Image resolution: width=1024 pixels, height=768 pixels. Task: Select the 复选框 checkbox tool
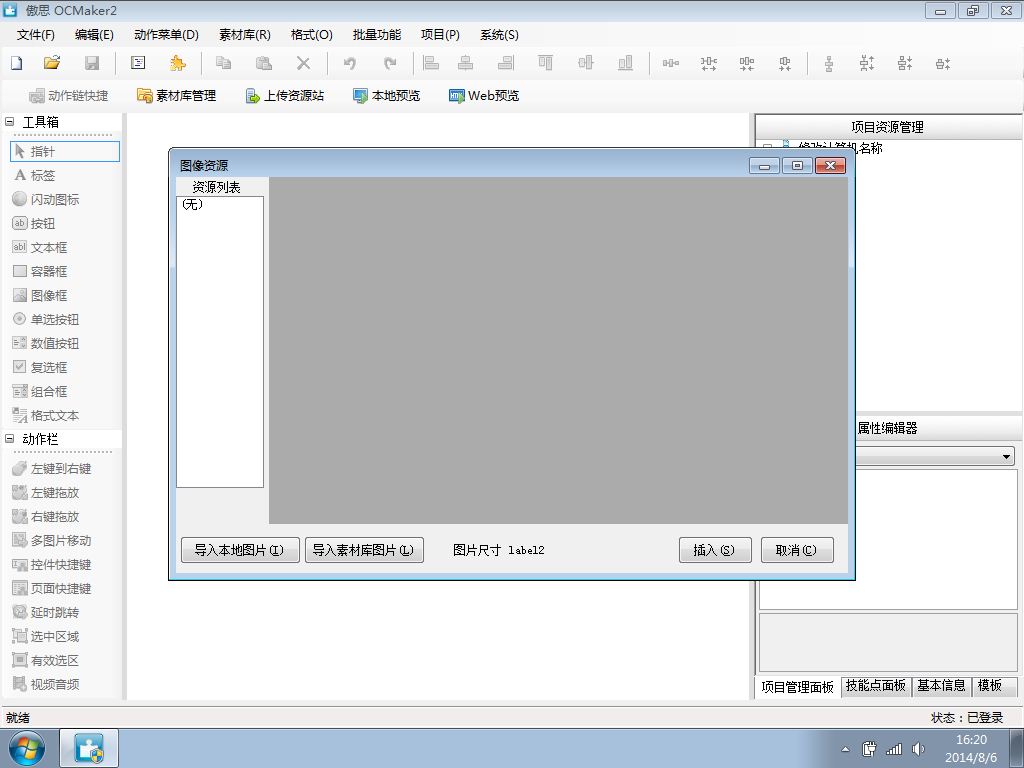tap(40, 367)
